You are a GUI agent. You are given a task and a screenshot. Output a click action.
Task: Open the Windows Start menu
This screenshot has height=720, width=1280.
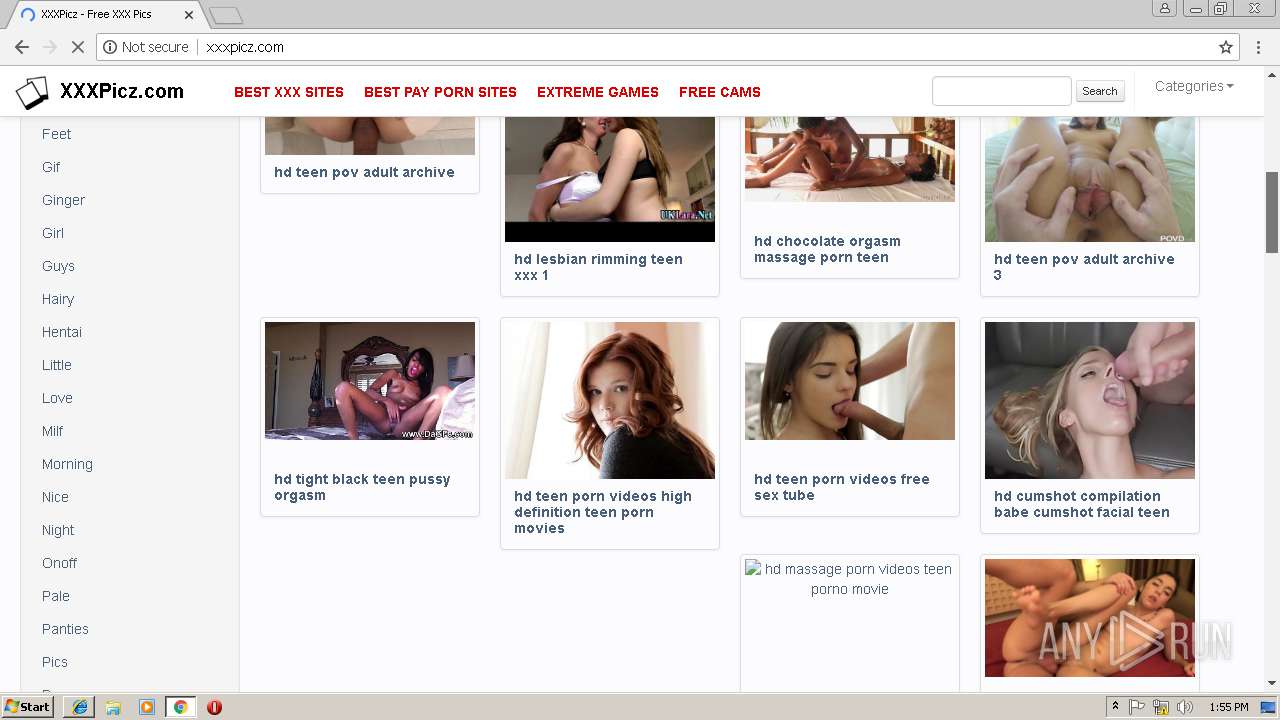(27, 707)
